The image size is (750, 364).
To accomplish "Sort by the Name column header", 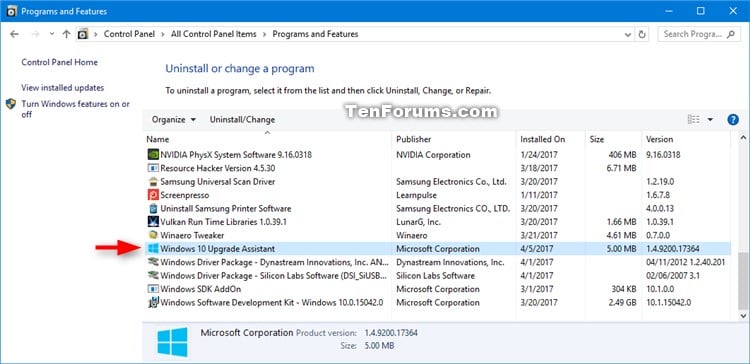I will 267,139.
